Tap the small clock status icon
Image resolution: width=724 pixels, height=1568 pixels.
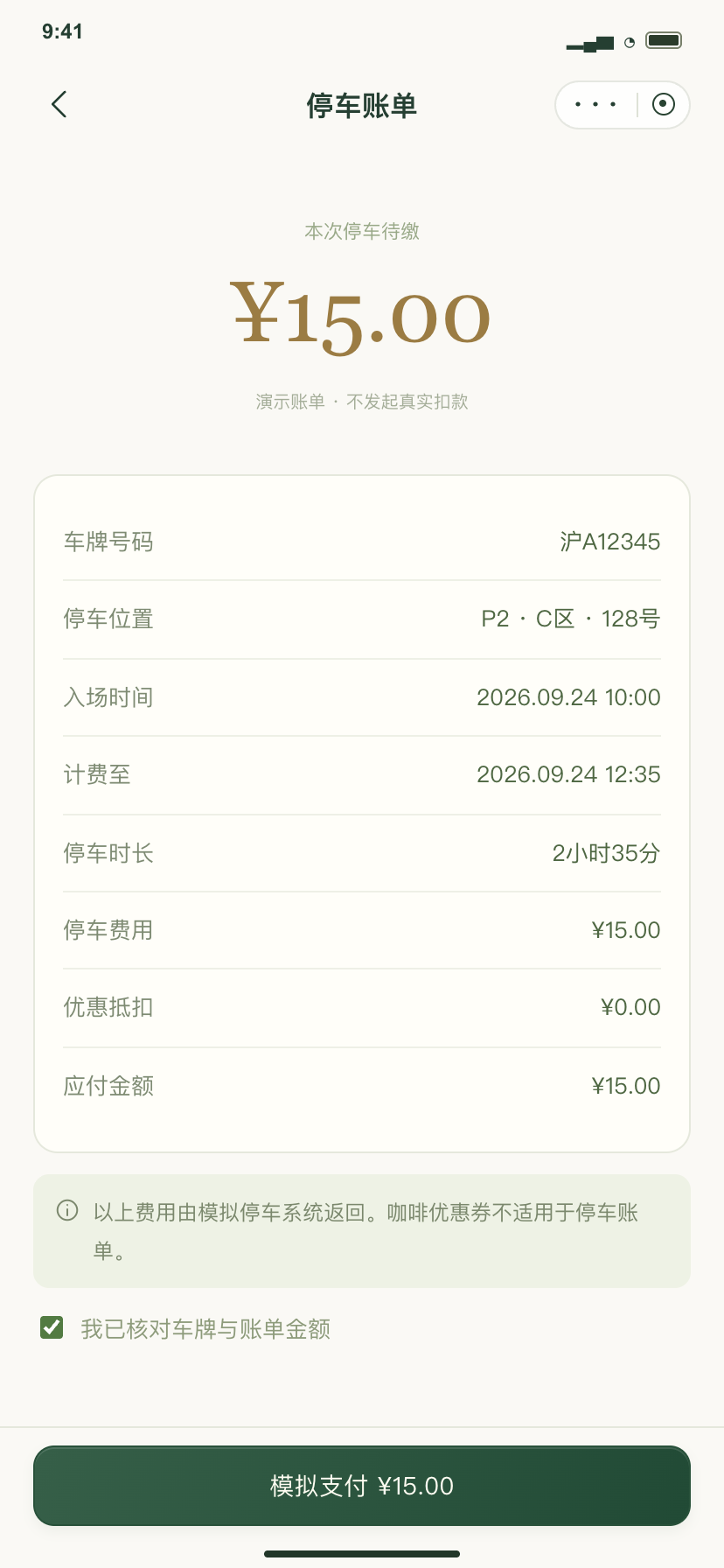[x=630, y=42]
